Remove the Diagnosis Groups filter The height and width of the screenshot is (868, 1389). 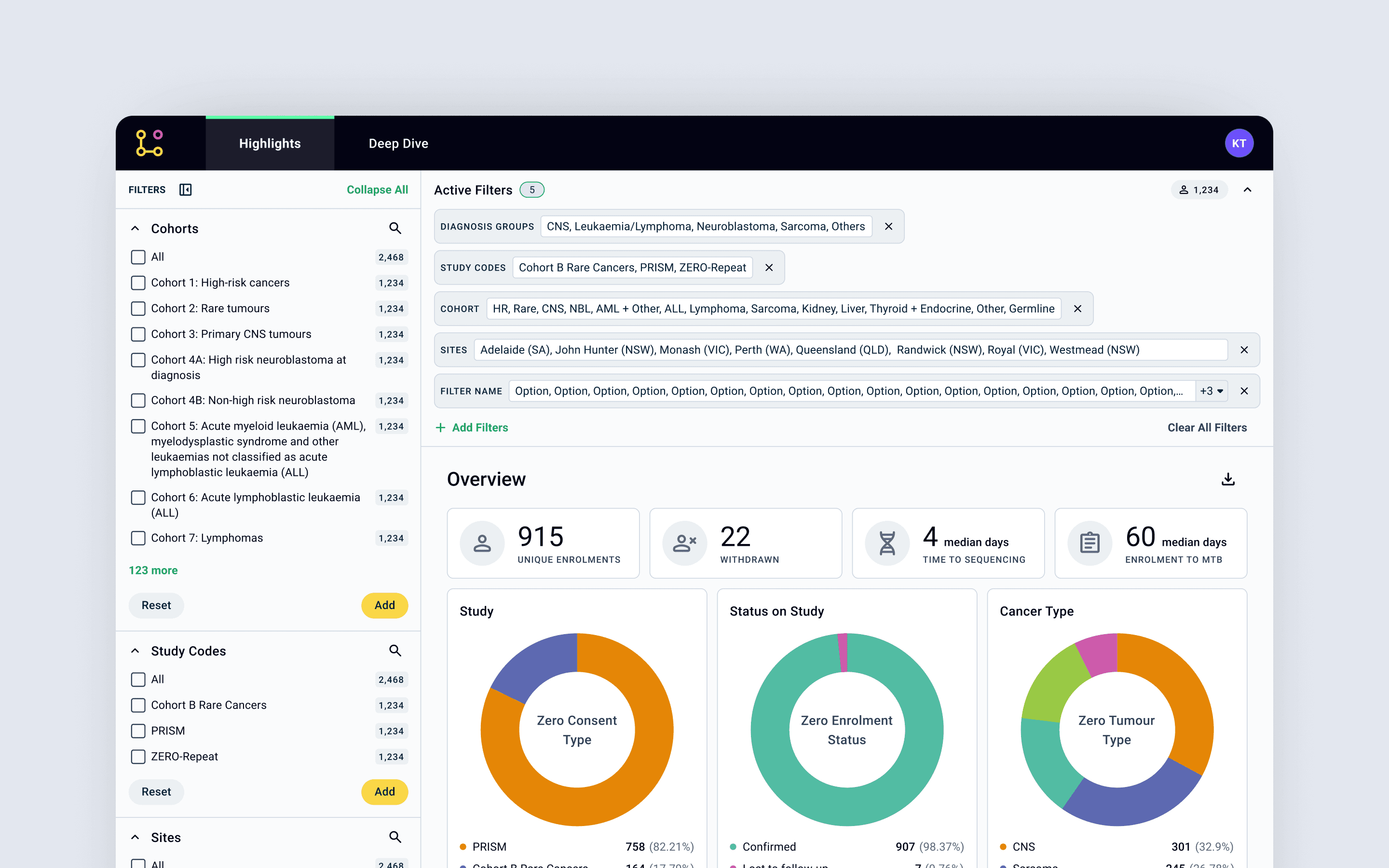click(888, 226)
